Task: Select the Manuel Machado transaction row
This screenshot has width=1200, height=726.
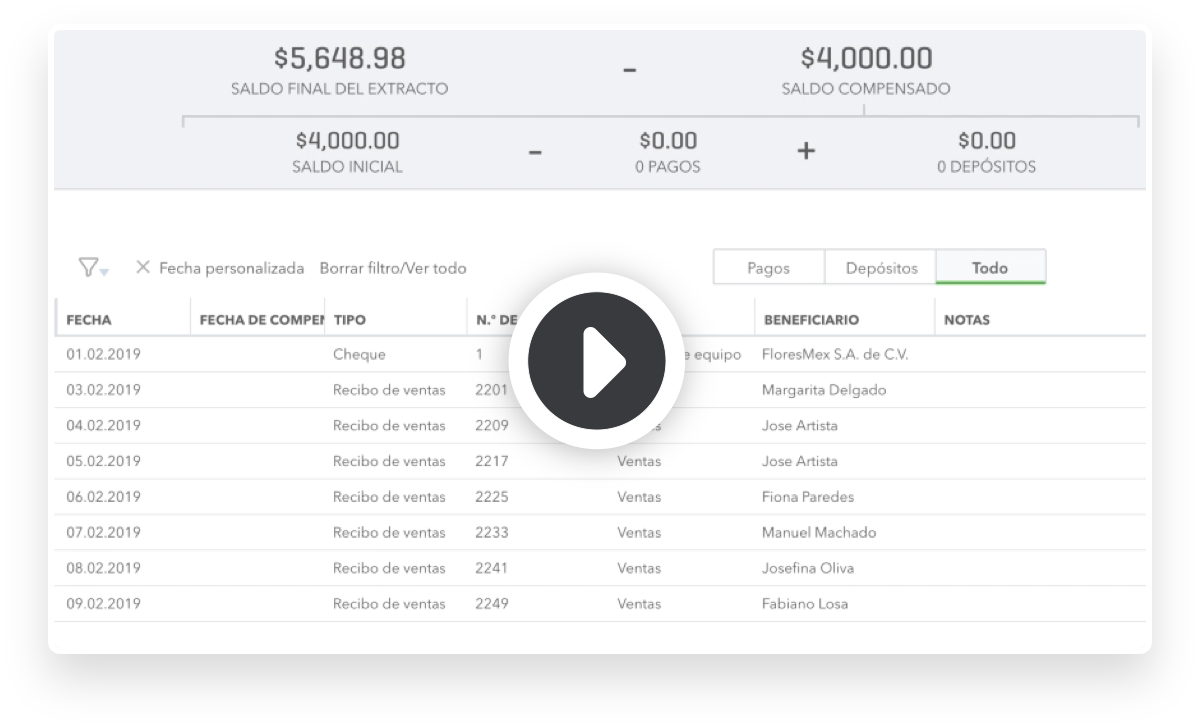Action: [x=600, y=532]
